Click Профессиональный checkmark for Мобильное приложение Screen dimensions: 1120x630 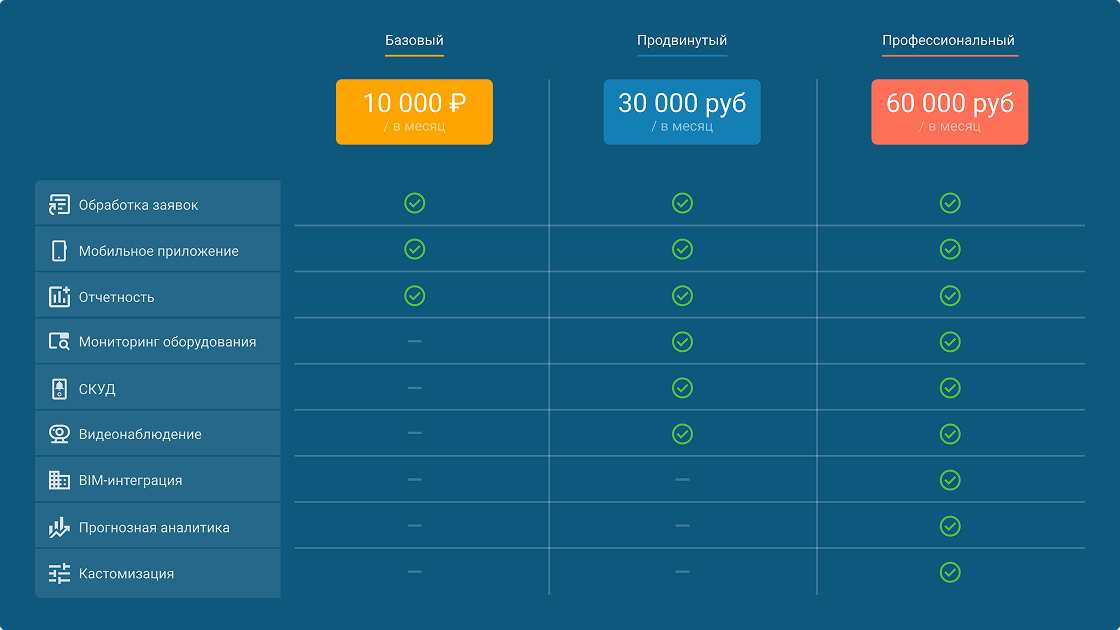click(950, 249)
